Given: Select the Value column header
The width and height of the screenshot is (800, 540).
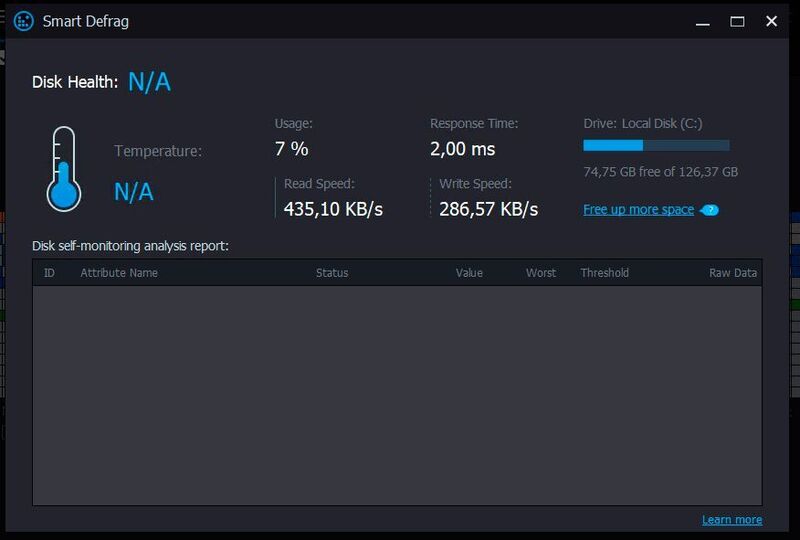Looking at the screenshot, I should tap(469, 273).
